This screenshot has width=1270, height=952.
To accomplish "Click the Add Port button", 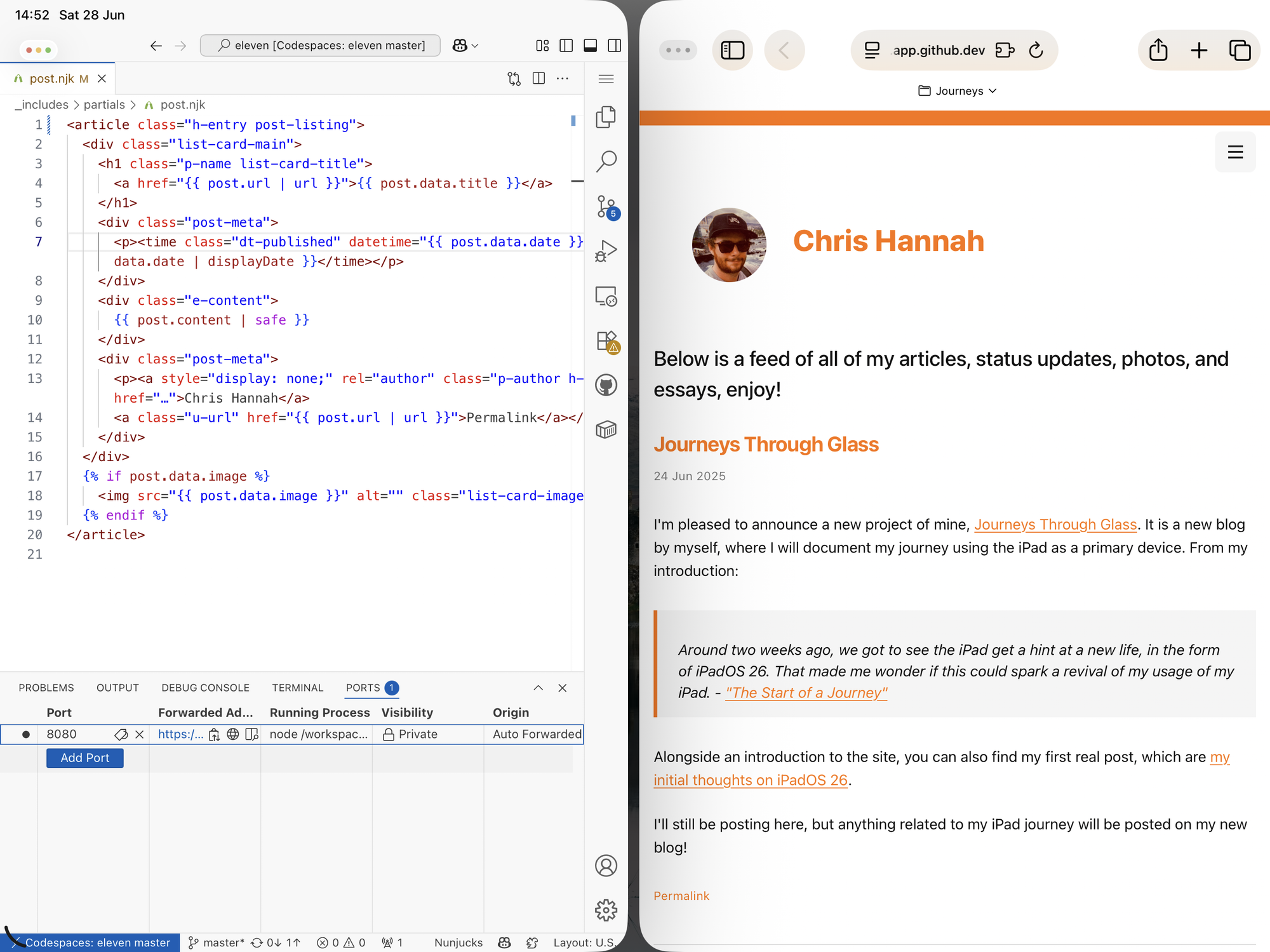I will (x=84, y=758).
